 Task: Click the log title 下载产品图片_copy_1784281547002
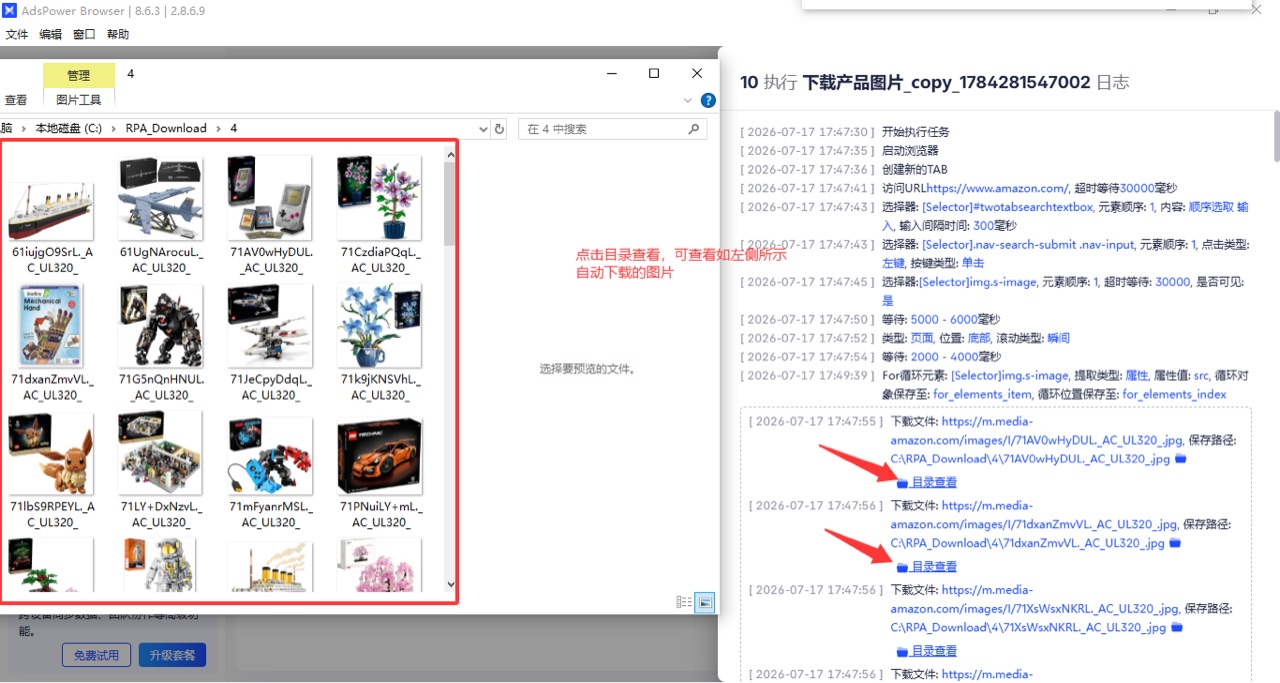pos(947,82)
